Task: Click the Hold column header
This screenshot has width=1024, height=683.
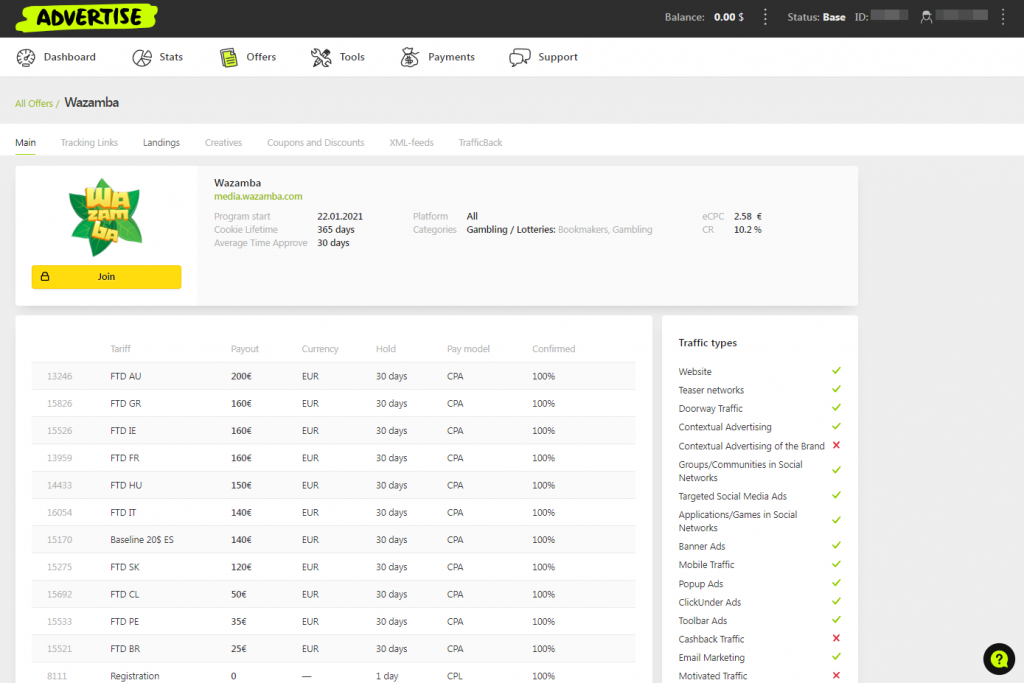Action: coord(385,349)
